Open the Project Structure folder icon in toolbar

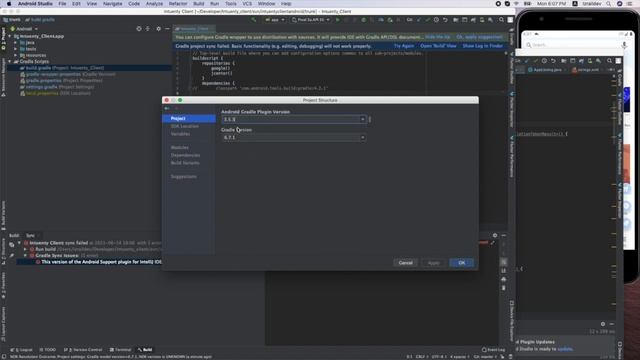click(456, 20)
